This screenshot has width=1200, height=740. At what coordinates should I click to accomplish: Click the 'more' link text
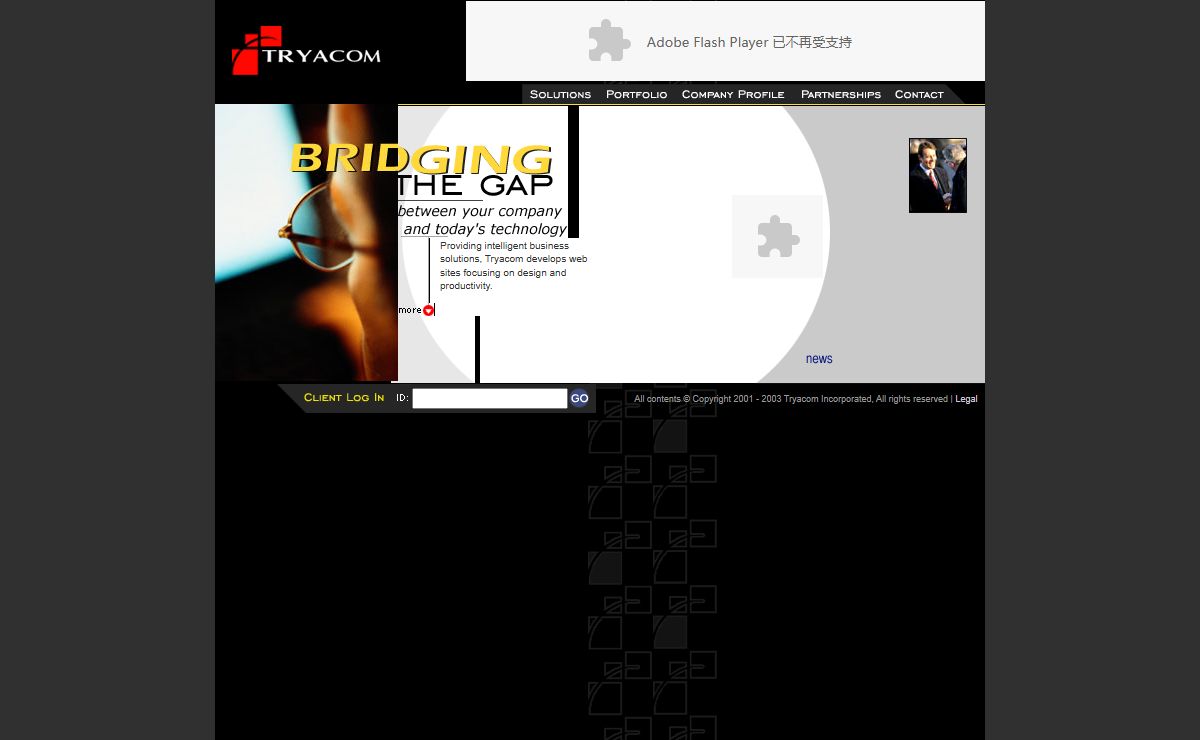(410, 310)
